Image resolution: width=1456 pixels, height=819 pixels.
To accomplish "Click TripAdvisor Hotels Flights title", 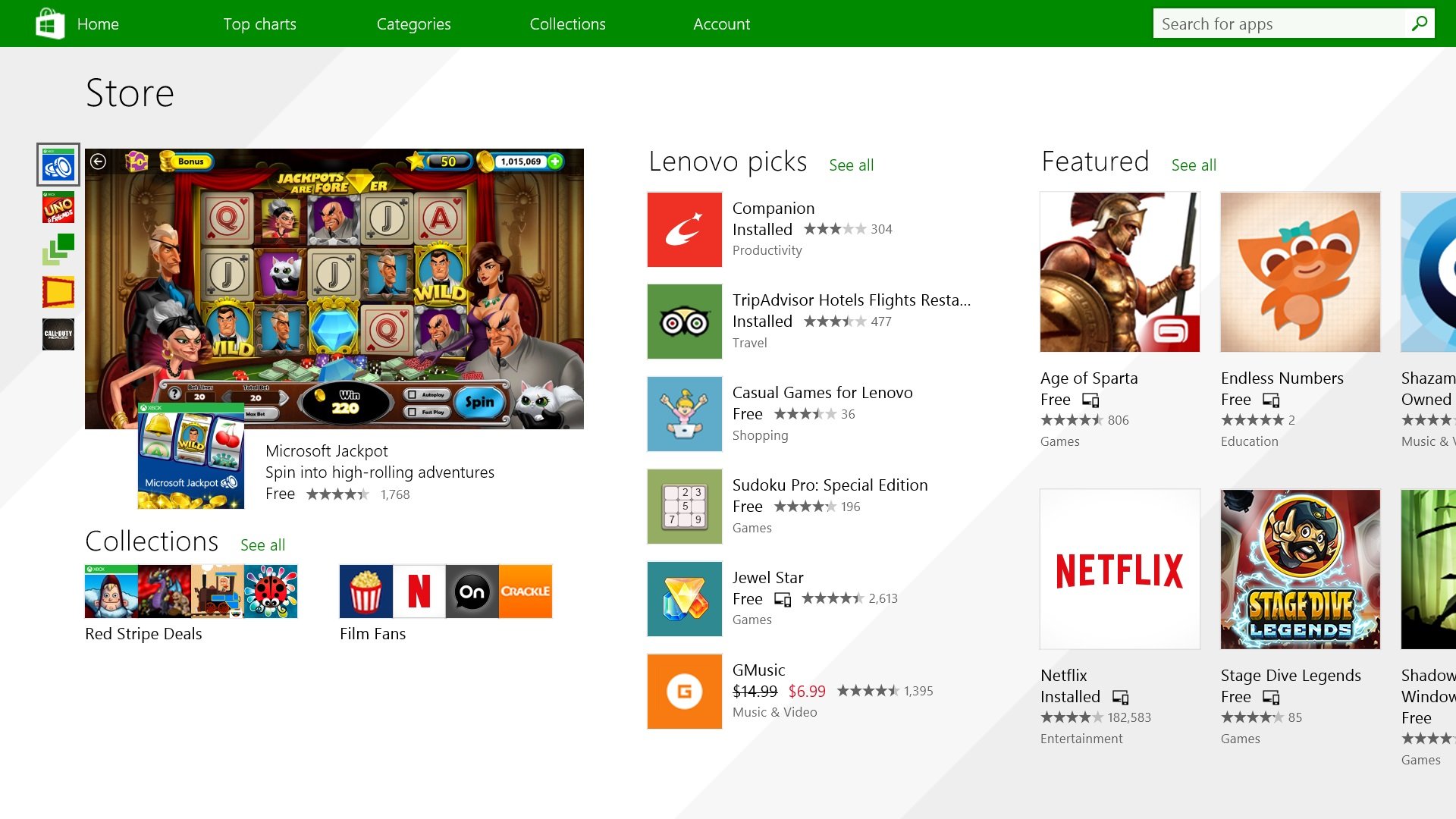I will tap(851, 300).
